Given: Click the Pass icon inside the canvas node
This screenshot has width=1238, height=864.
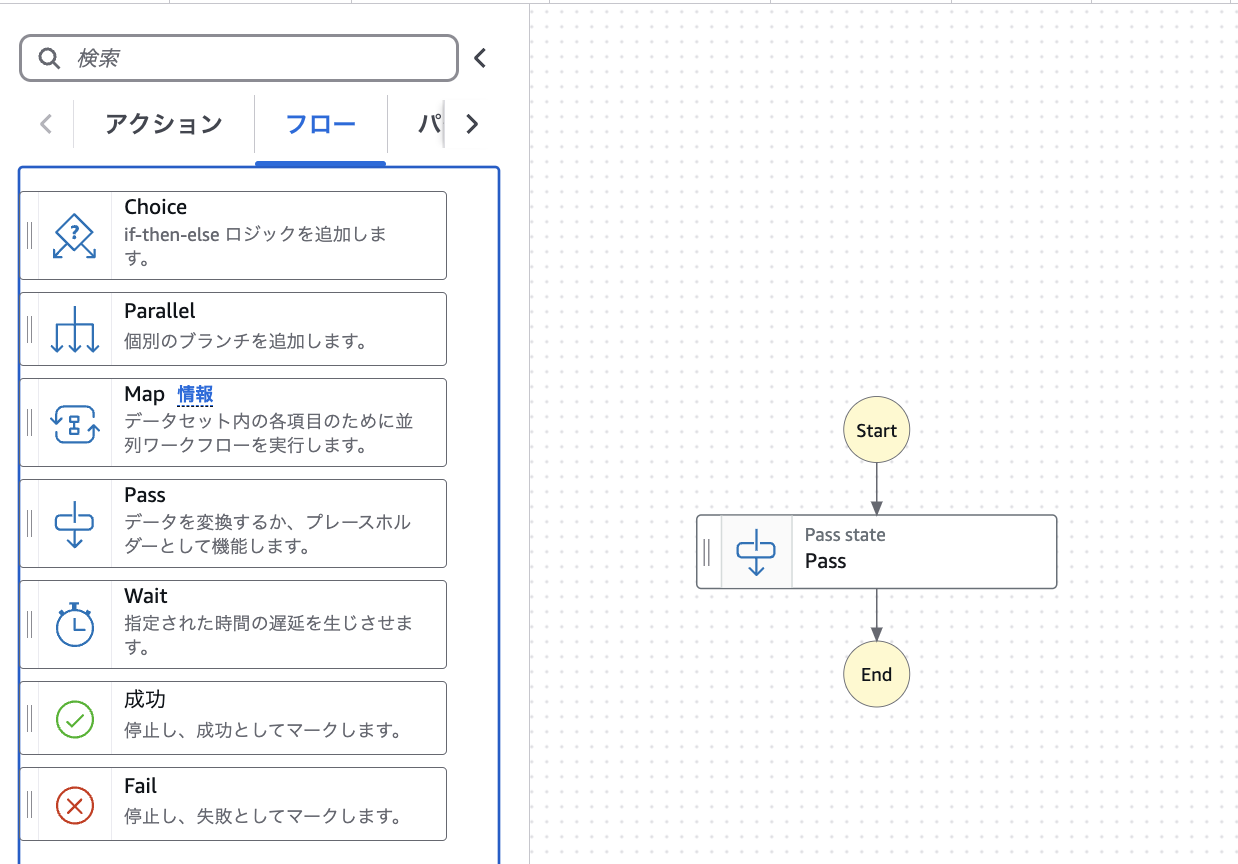Looking at the screenshot, I should point(757,551).
